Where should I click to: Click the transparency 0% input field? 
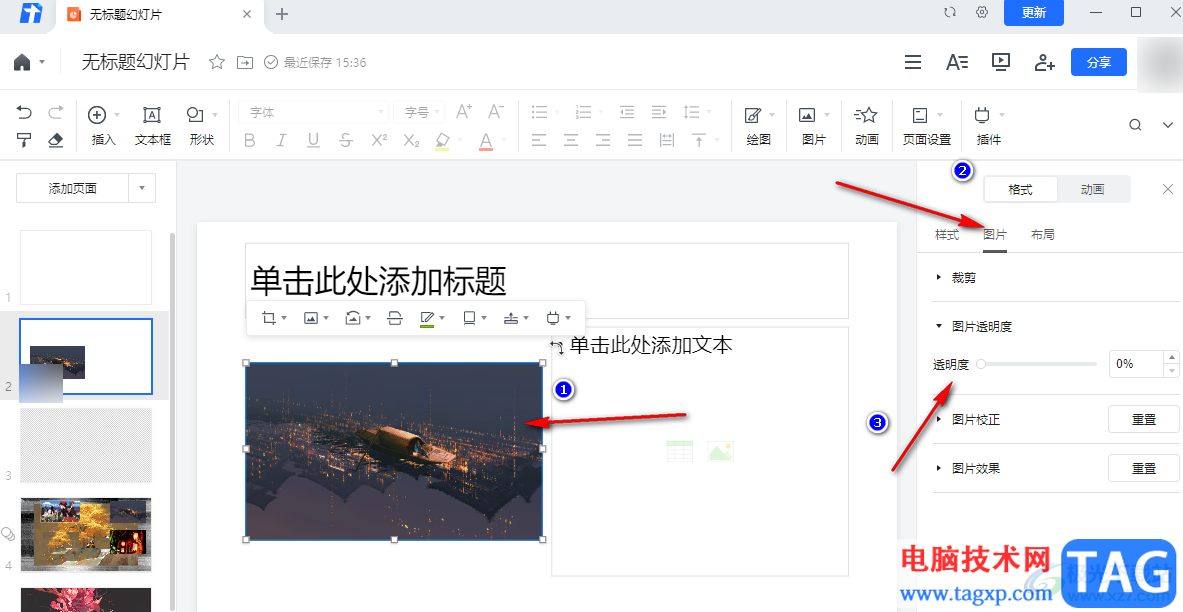pos(1135,364)
